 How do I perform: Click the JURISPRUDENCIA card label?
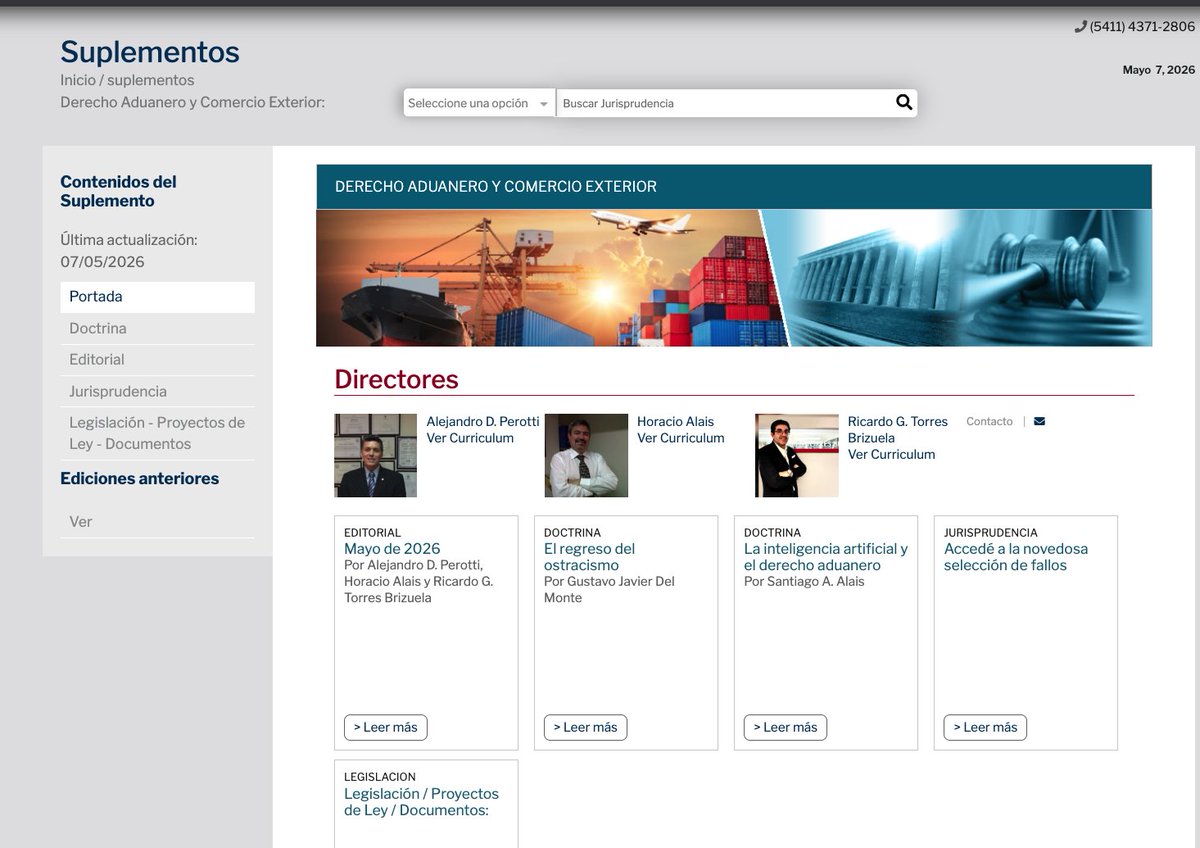click(991, 533)
